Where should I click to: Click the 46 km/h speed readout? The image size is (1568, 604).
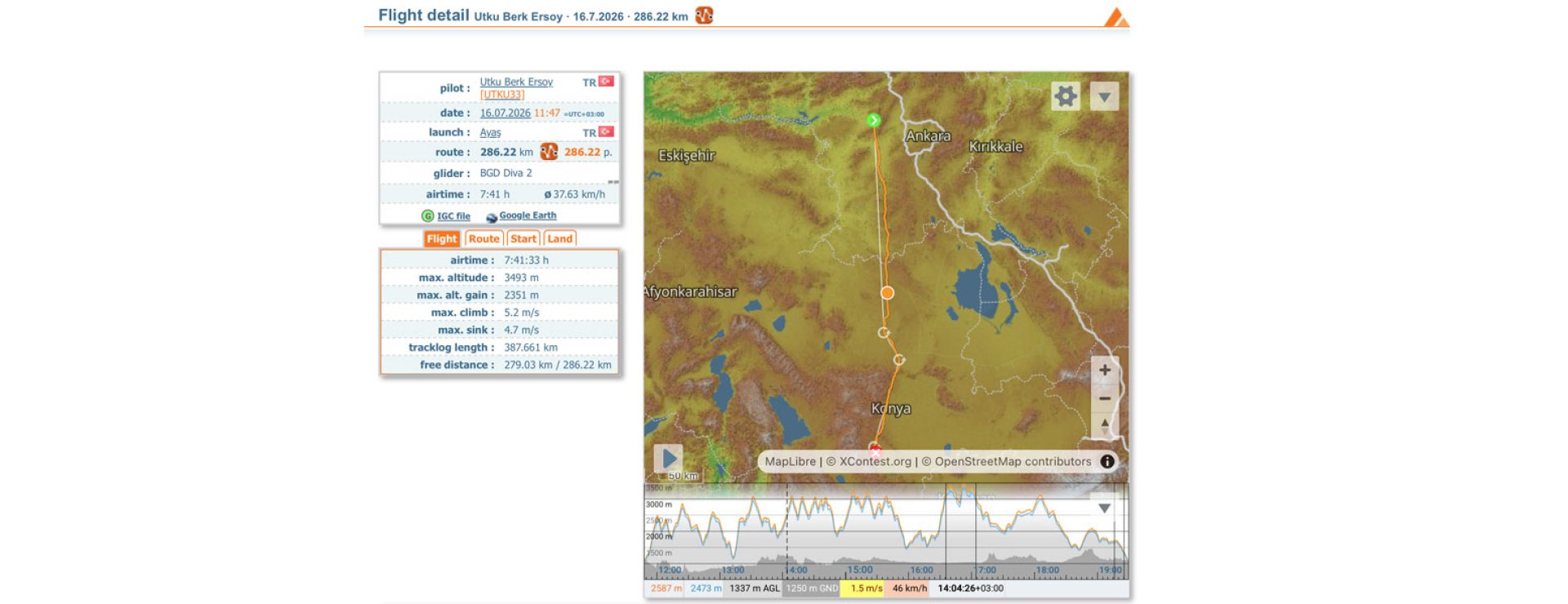(x=909, y=588)
